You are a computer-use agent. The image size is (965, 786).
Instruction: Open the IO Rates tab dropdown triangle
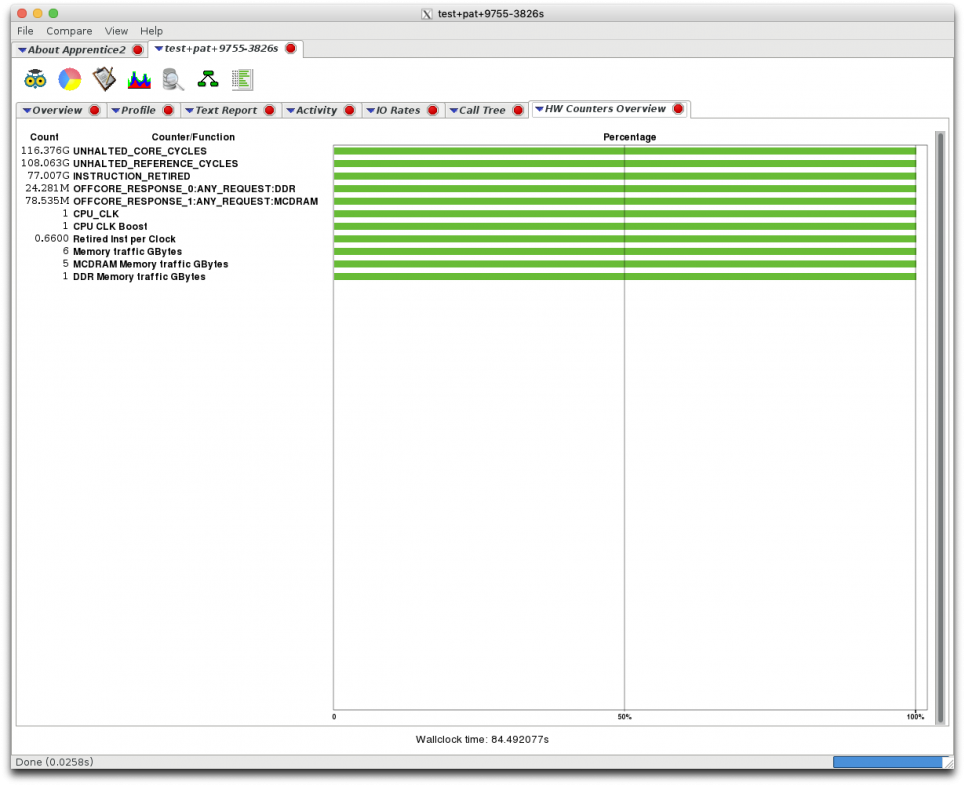point(371,110)
